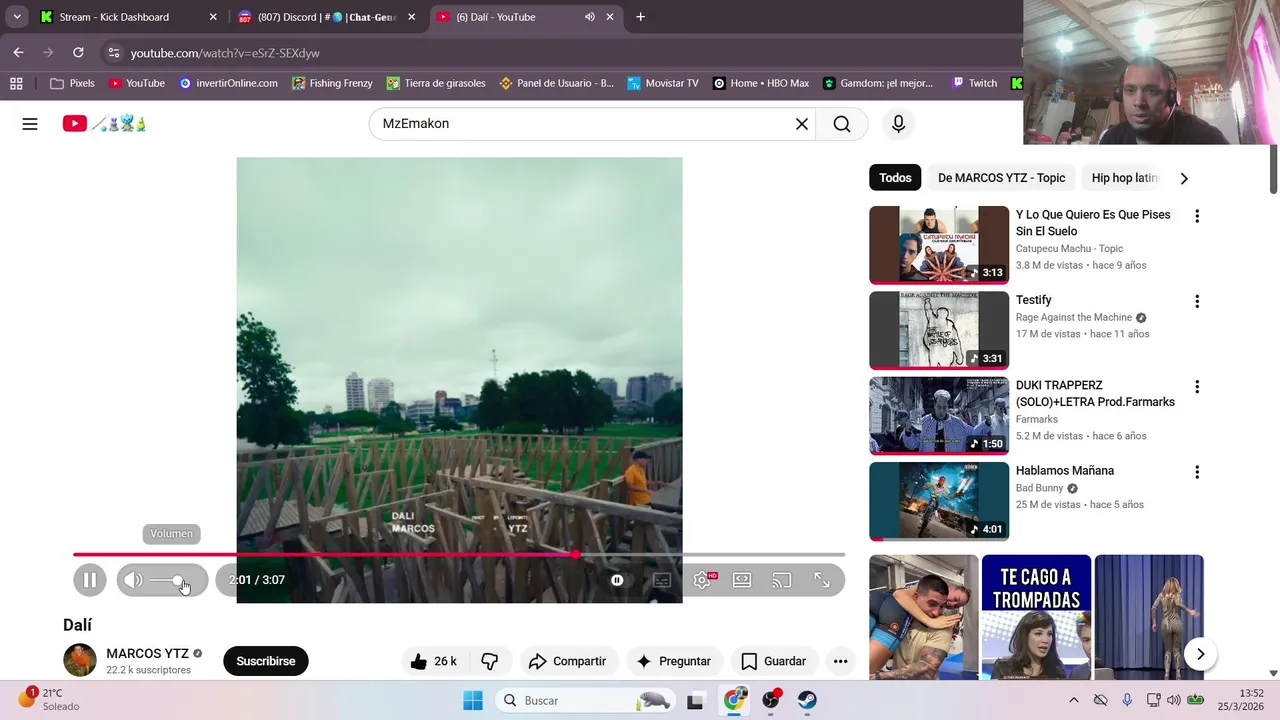The image size is (1280, 720).
Task: Pause the video with the player pause button
Action: [x=90, y=580]
